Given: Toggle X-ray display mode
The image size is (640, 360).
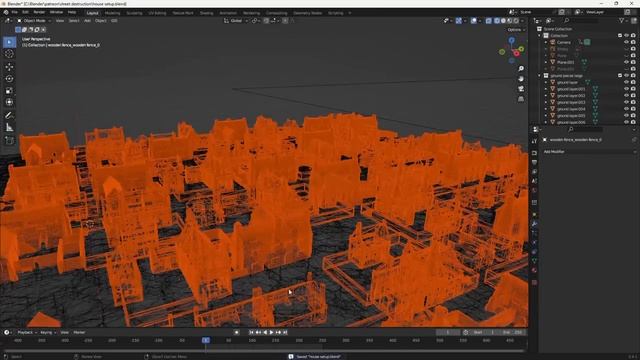Looking at the screenshot, I should click(489, 20).
